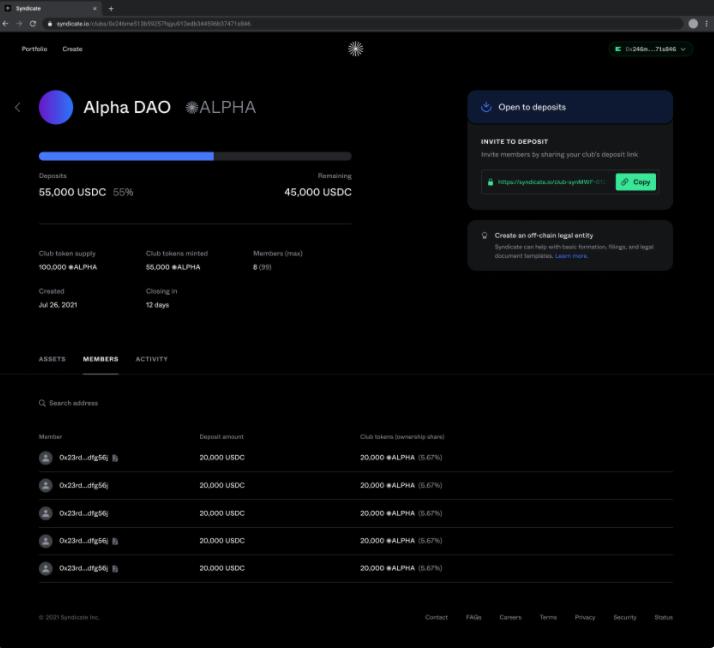
Task: Click the Open to deposits download icon
Action: click(486, 107)
